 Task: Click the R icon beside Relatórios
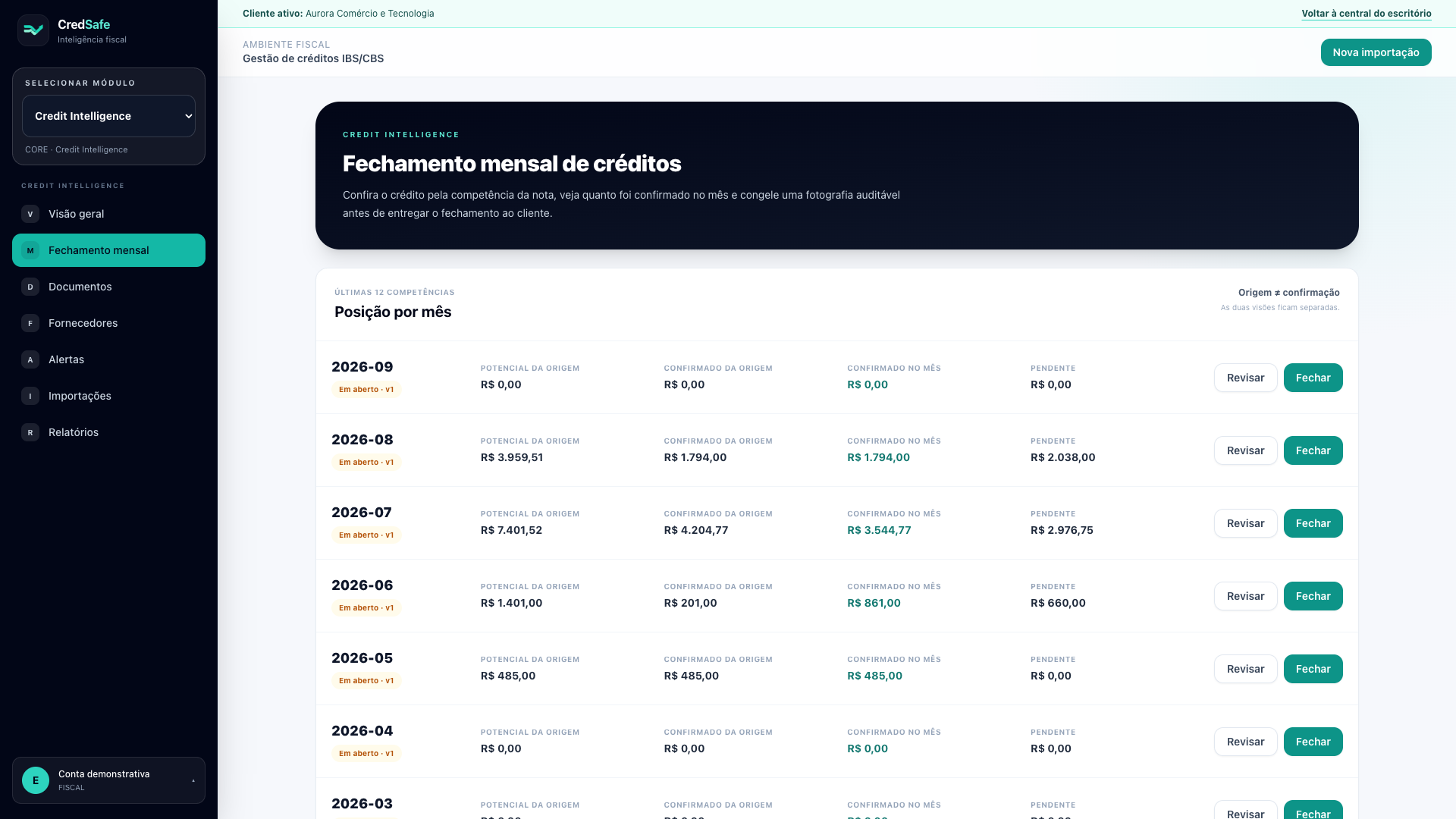pos(30,432)
